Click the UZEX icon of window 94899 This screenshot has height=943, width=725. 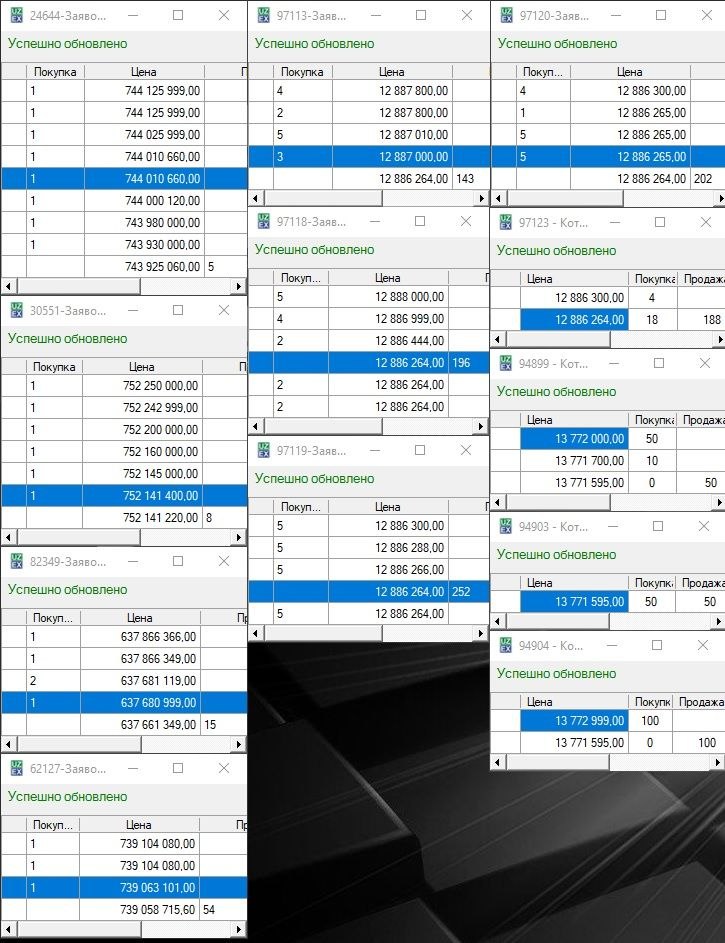coord(506,364)
